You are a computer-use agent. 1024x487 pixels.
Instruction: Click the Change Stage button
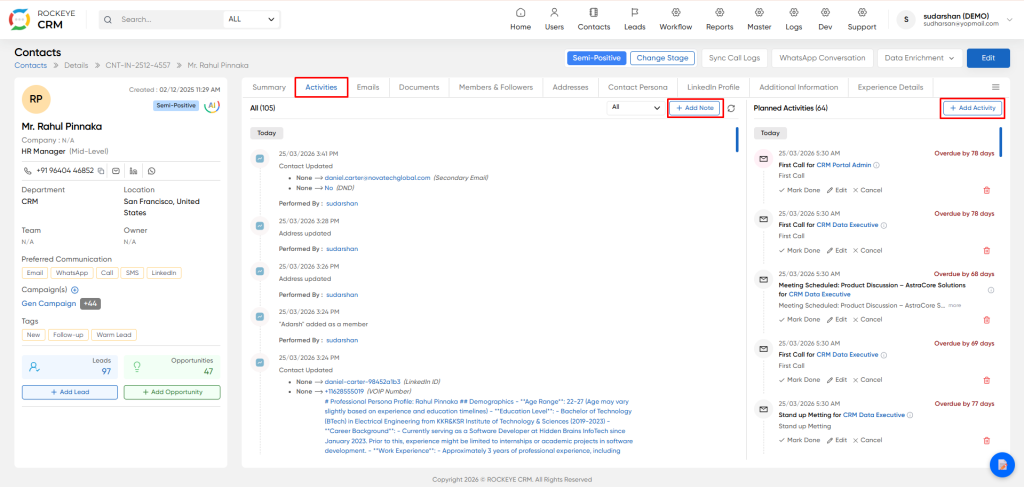[x=662, y=58]
